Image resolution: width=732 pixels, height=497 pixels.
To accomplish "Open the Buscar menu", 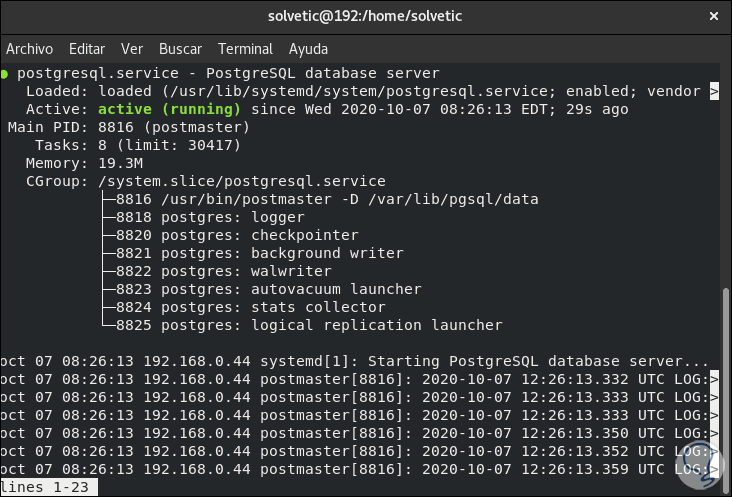I will pos(180,48).
